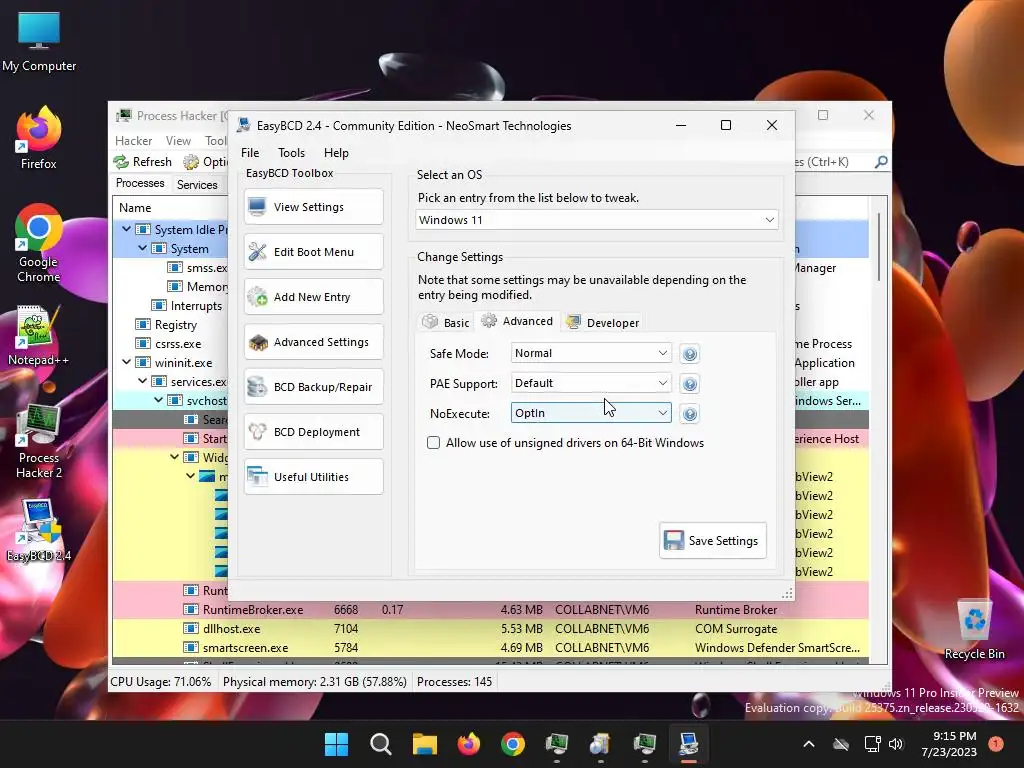This screenshot has height=768, width=1024.
Task: Select Registry process row
Action: pyautogui.click(x=171, y=325)
